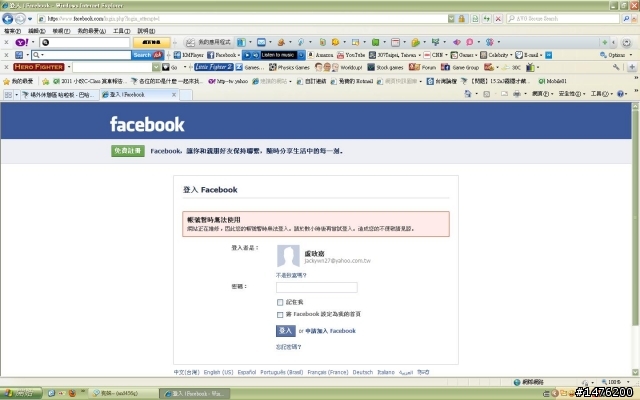Click the IE search box field
Image resolution: width=640 pixels, height=400 pixels.
pos(564,18)
